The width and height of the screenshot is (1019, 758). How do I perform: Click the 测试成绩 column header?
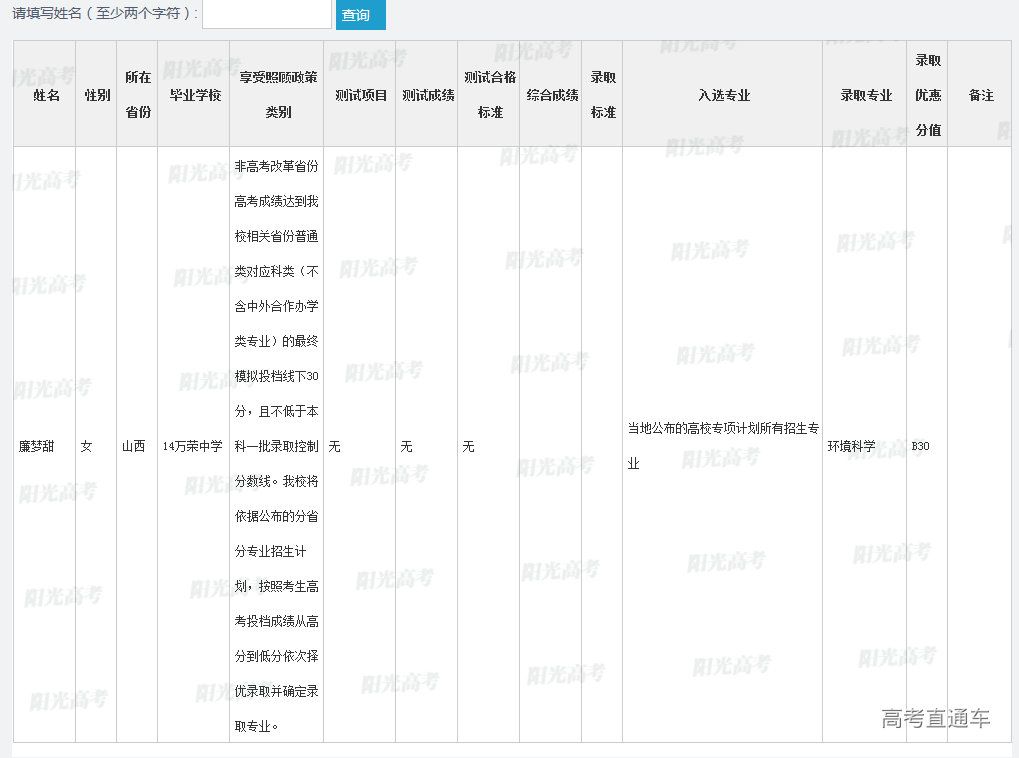tap(427, 95)
